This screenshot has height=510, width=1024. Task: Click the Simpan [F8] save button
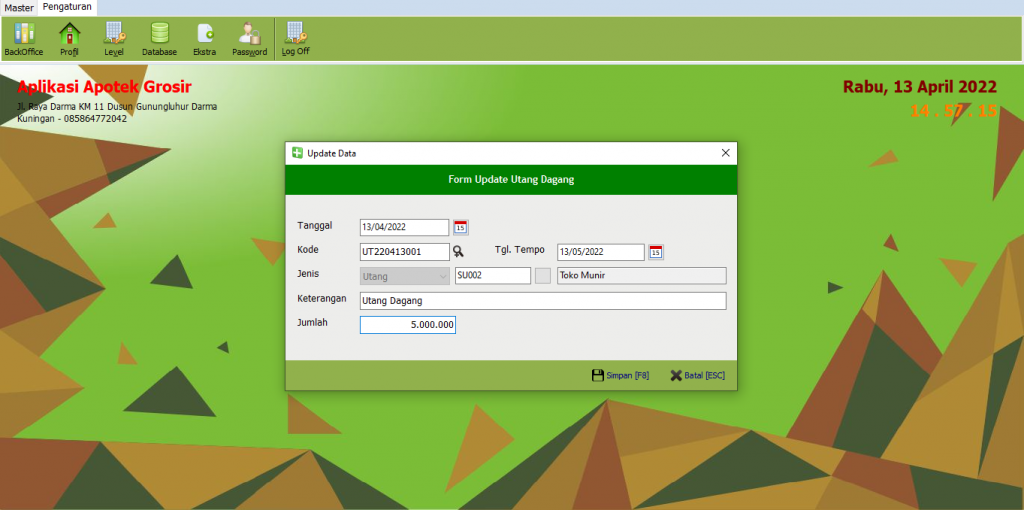point(620,376)
